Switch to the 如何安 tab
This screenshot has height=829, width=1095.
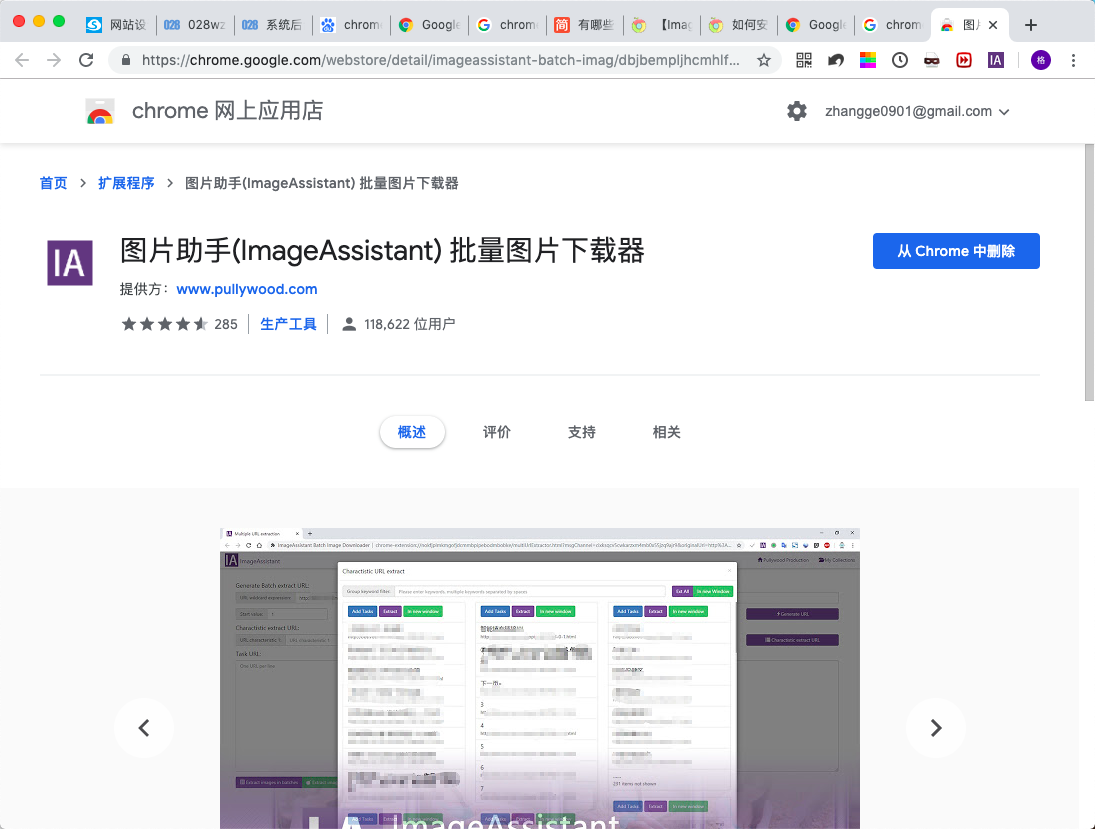[740, 25]
